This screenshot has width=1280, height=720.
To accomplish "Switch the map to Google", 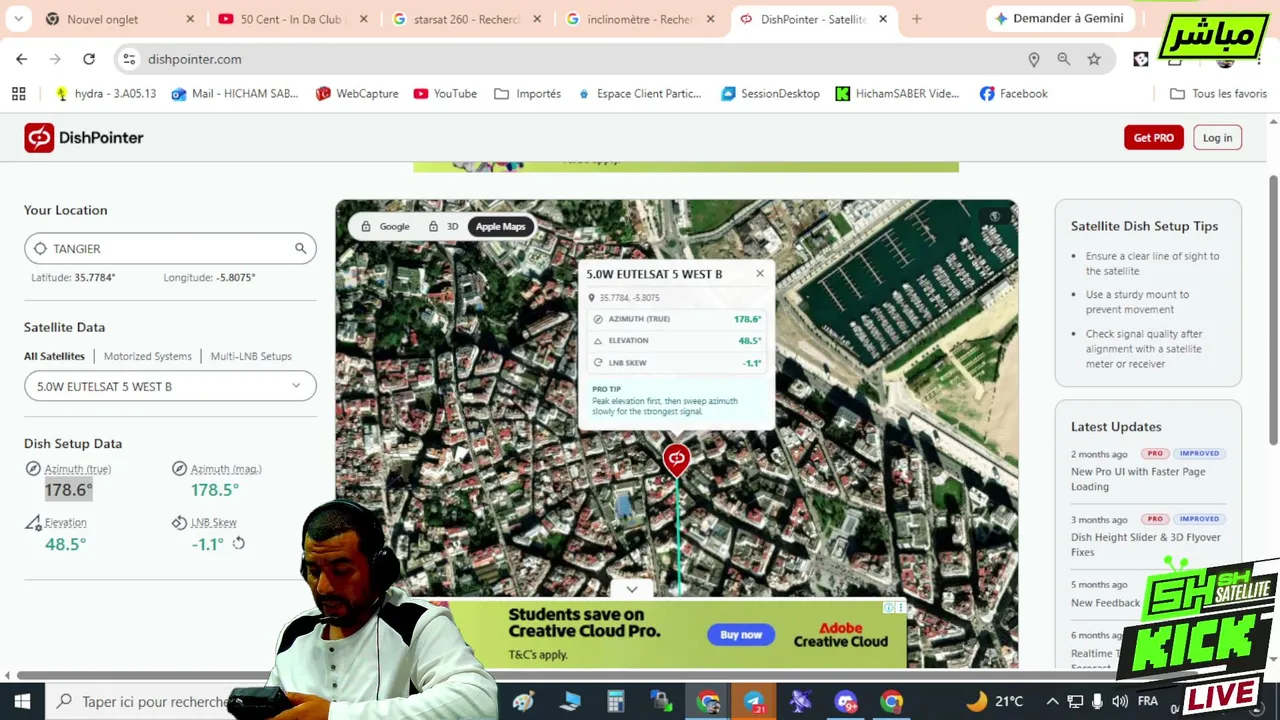I will click(x=385, y=226).
